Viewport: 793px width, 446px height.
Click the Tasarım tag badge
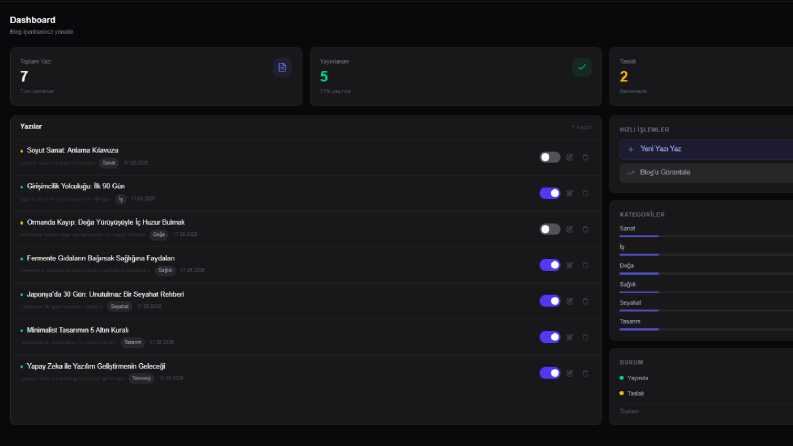133,342
